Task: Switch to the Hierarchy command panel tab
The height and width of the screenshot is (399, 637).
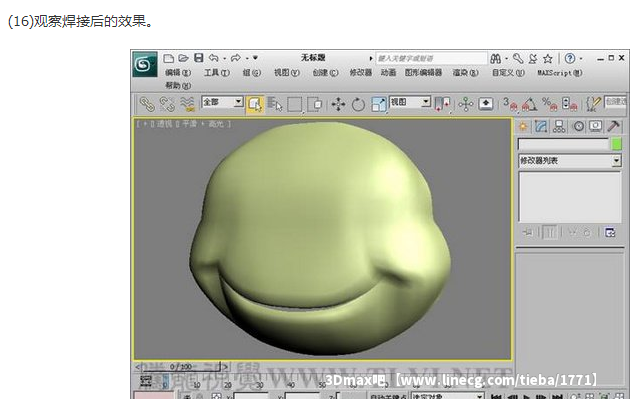Action: pyautogui.click(x=559, y=126)
